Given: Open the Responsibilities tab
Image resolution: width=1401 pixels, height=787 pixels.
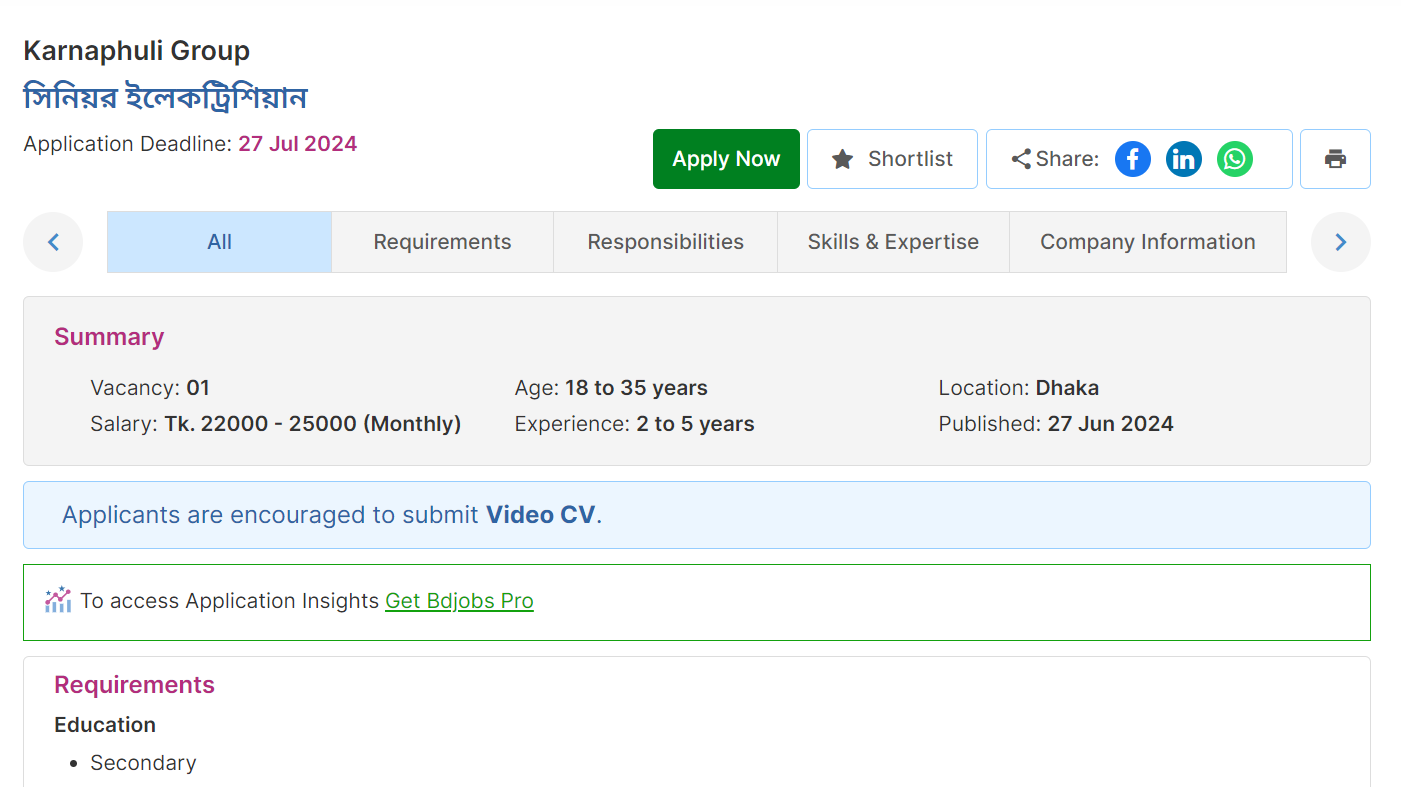Looking at the screenshot, I should 666,242.
